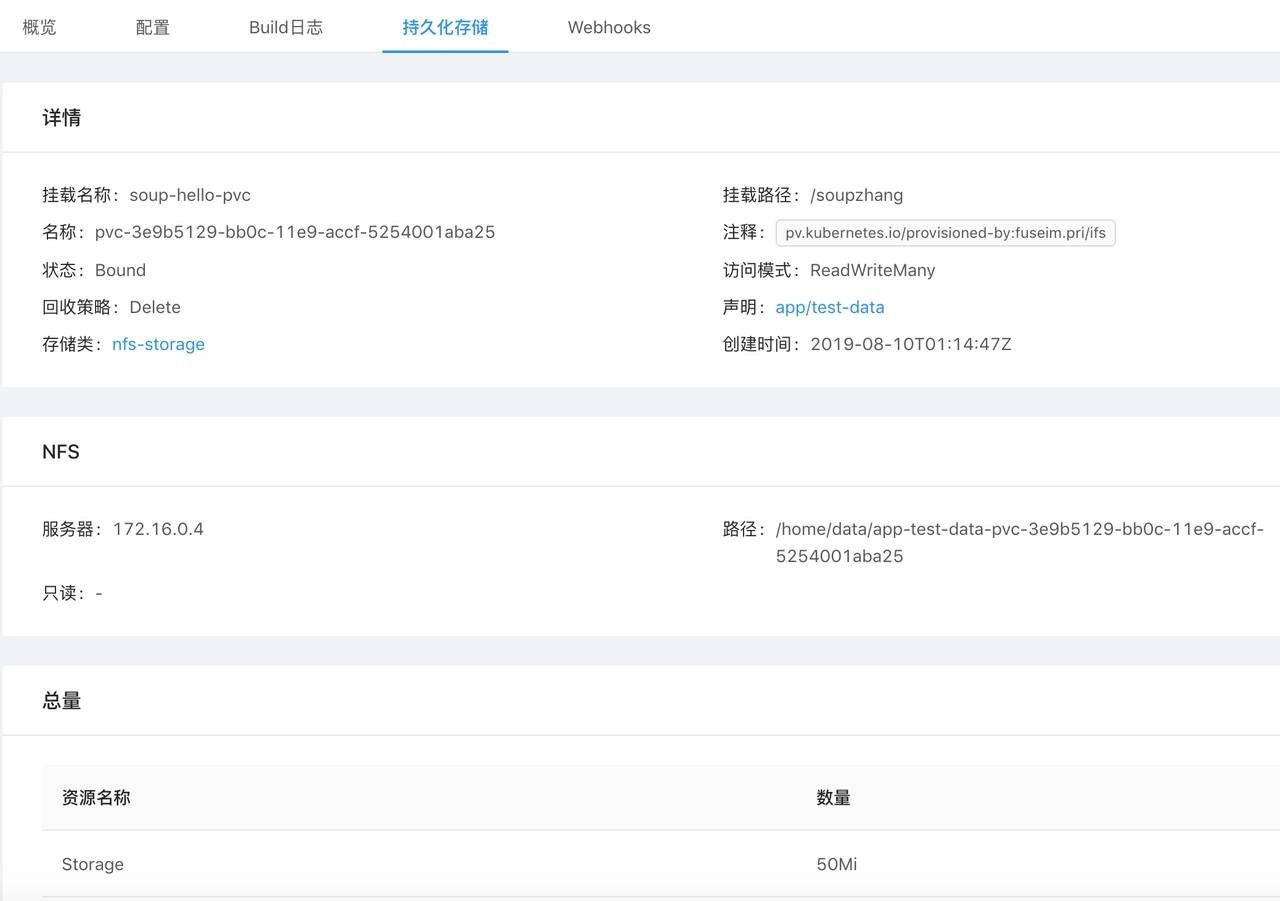1280x901 pixels.
Task: Click the 资源名称 column header
Action: click(96, 797)
